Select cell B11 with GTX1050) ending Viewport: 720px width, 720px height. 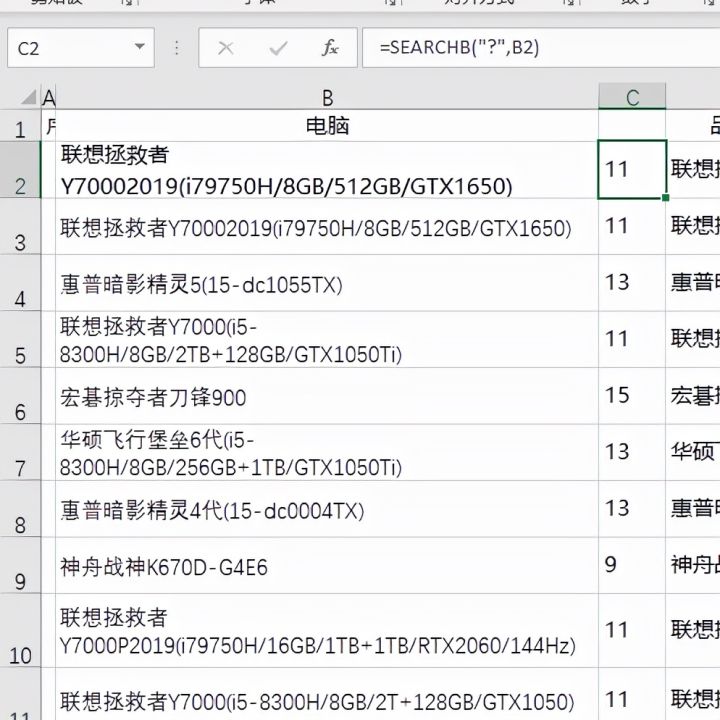click(327, 694)
